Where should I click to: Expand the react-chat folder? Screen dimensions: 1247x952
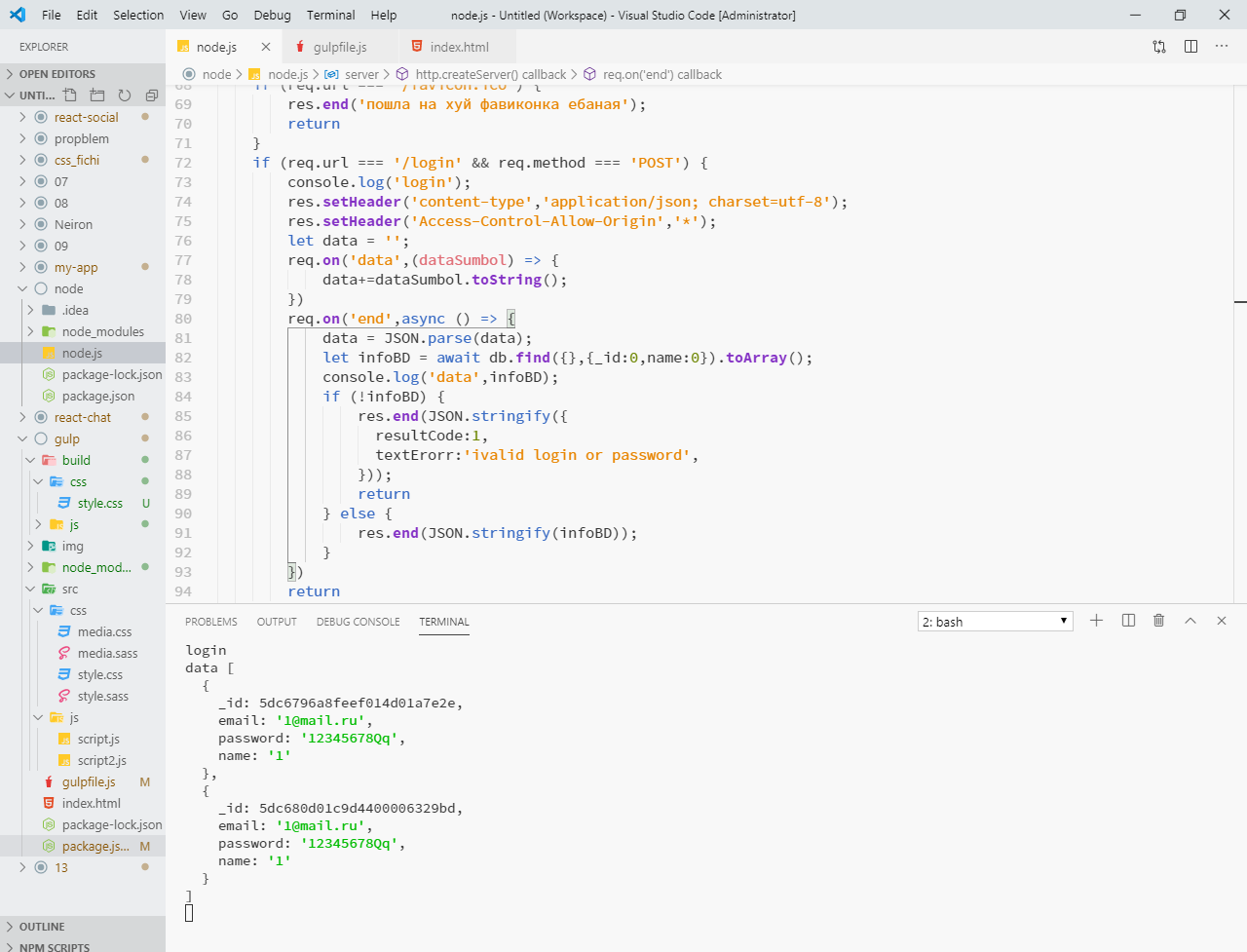point(23,417)
